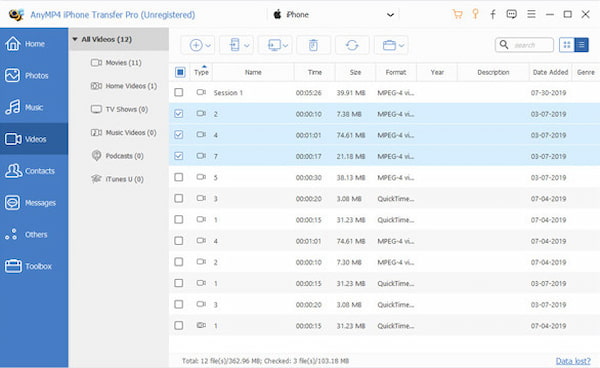Image resolution: width=600 pixels, height=368 pixels.
Task: Click the 38.13 MB size cell
Action: click(351, 177)
